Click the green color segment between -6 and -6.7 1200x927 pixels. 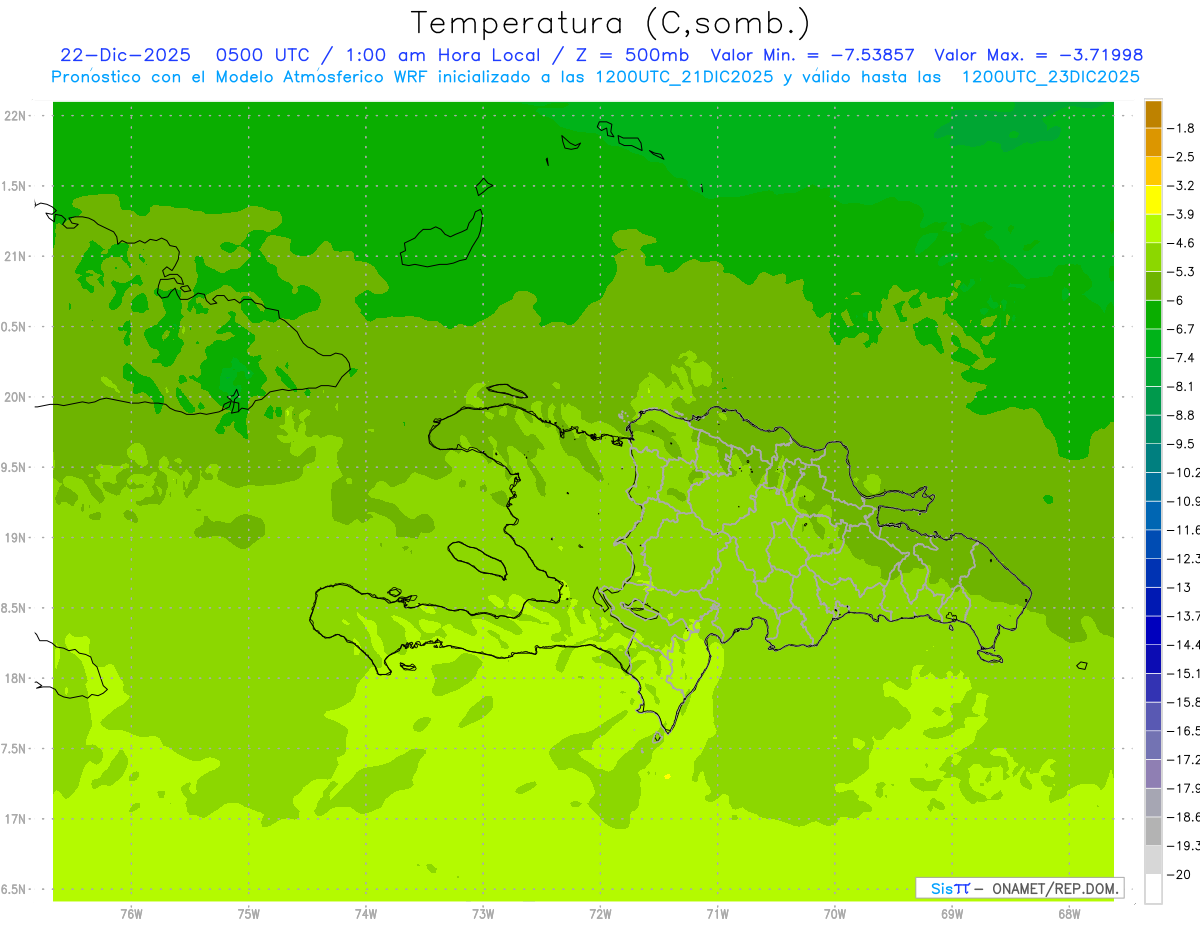tap(1153, 314)
